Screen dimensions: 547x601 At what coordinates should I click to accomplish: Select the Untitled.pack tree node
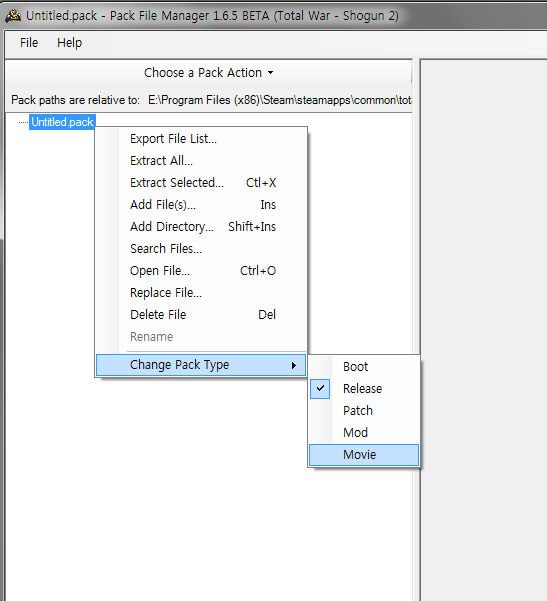tap(62, 122)
